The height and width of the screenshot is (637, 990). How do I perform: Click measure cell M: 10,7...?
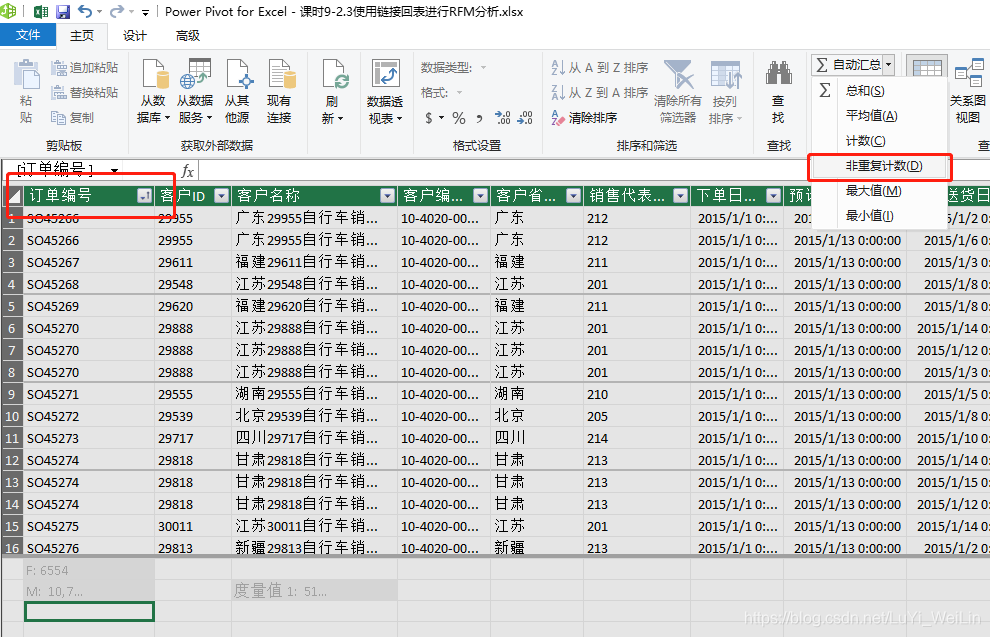click(89, 592)
